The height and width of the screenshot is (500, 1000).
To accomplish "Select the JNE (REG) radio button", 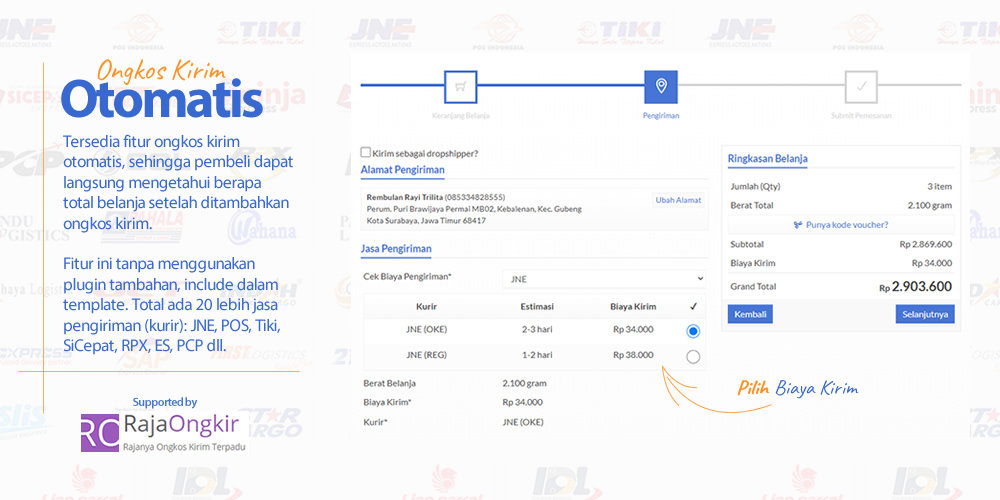I will click(693, 357).
